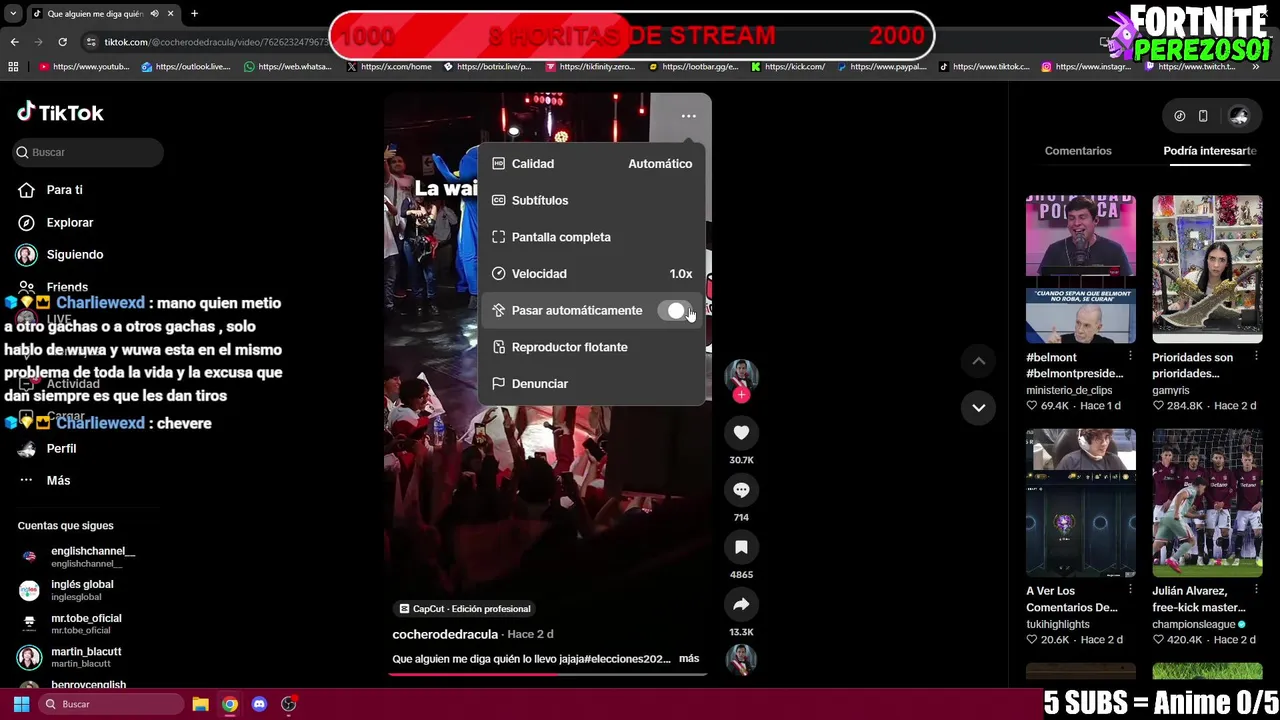Open Chrome apps grid in bookmarks bar
1280x720 pixels.
(x=13, y=67)
